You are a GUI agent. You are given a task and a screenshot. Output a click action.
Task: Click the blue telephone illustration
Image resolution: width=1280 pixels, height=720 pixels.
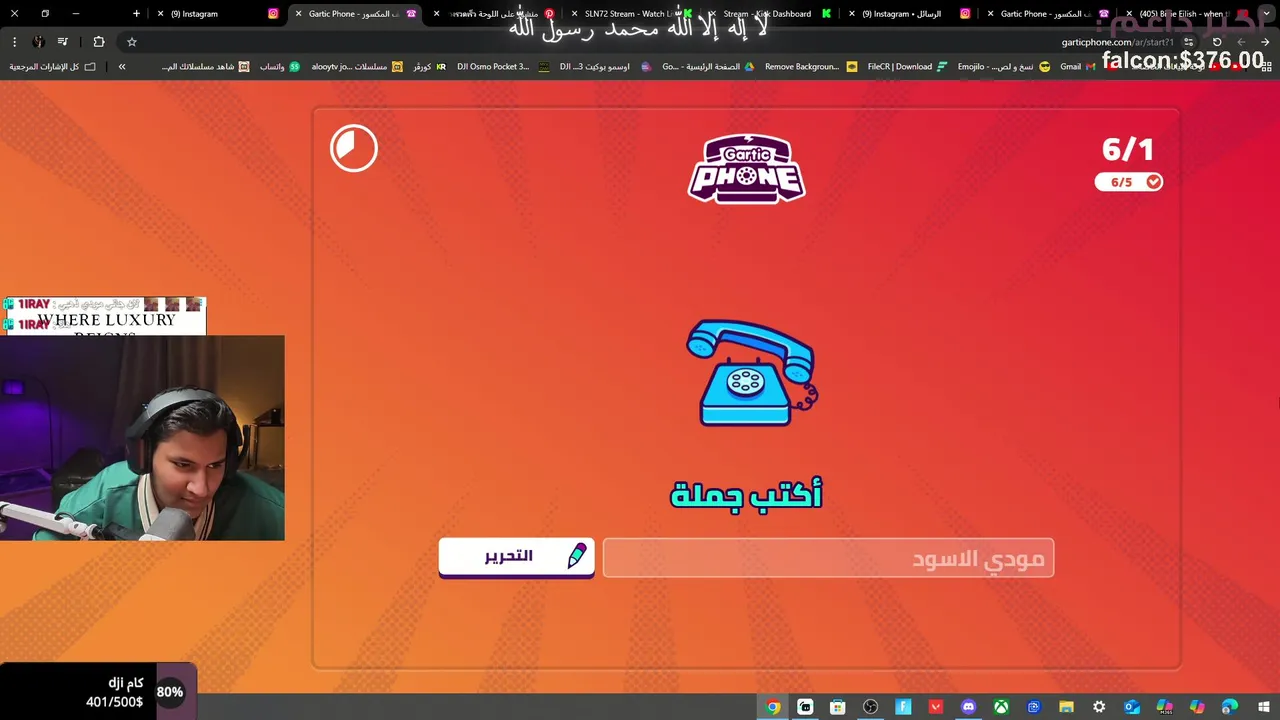click(x=751, y=372)
